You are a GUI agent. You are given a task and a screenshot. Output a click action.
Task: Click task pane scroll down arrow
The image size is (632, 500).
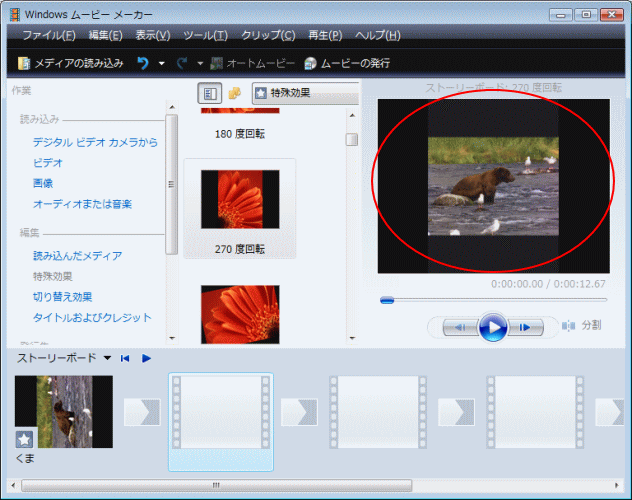(172, 338)
